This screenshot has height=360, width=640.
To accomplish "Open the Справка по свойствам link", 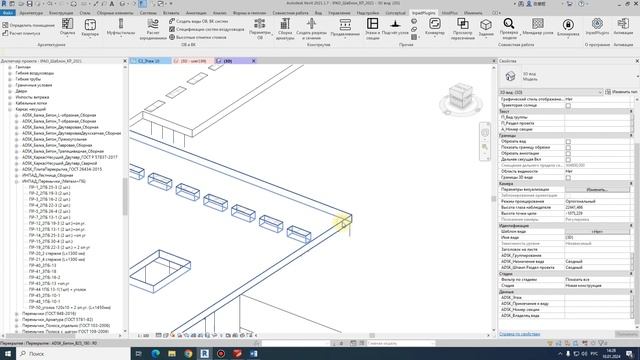I will pyautogui.click(x=519, y=334).
